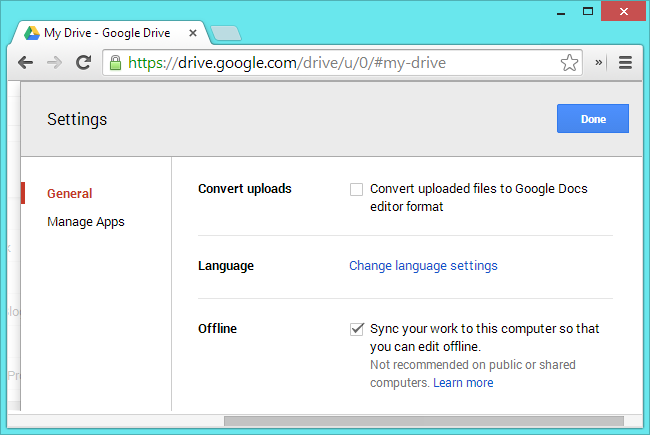Switch to the My Drive - Google Drive tab
This screenshot has height=435, width=650.
110,33
